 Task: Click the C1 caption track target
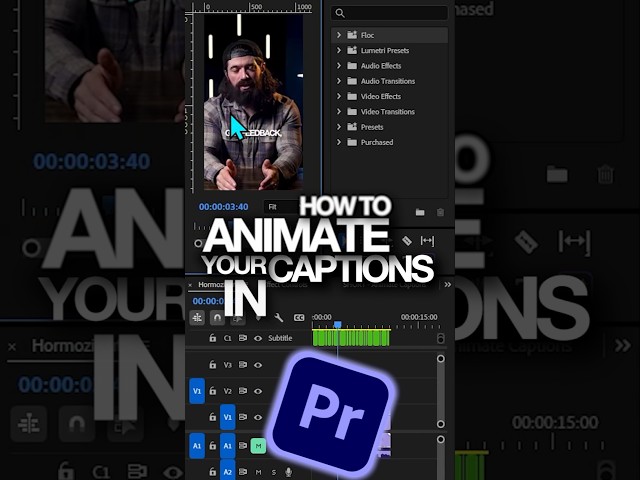(x=227, y=338)
